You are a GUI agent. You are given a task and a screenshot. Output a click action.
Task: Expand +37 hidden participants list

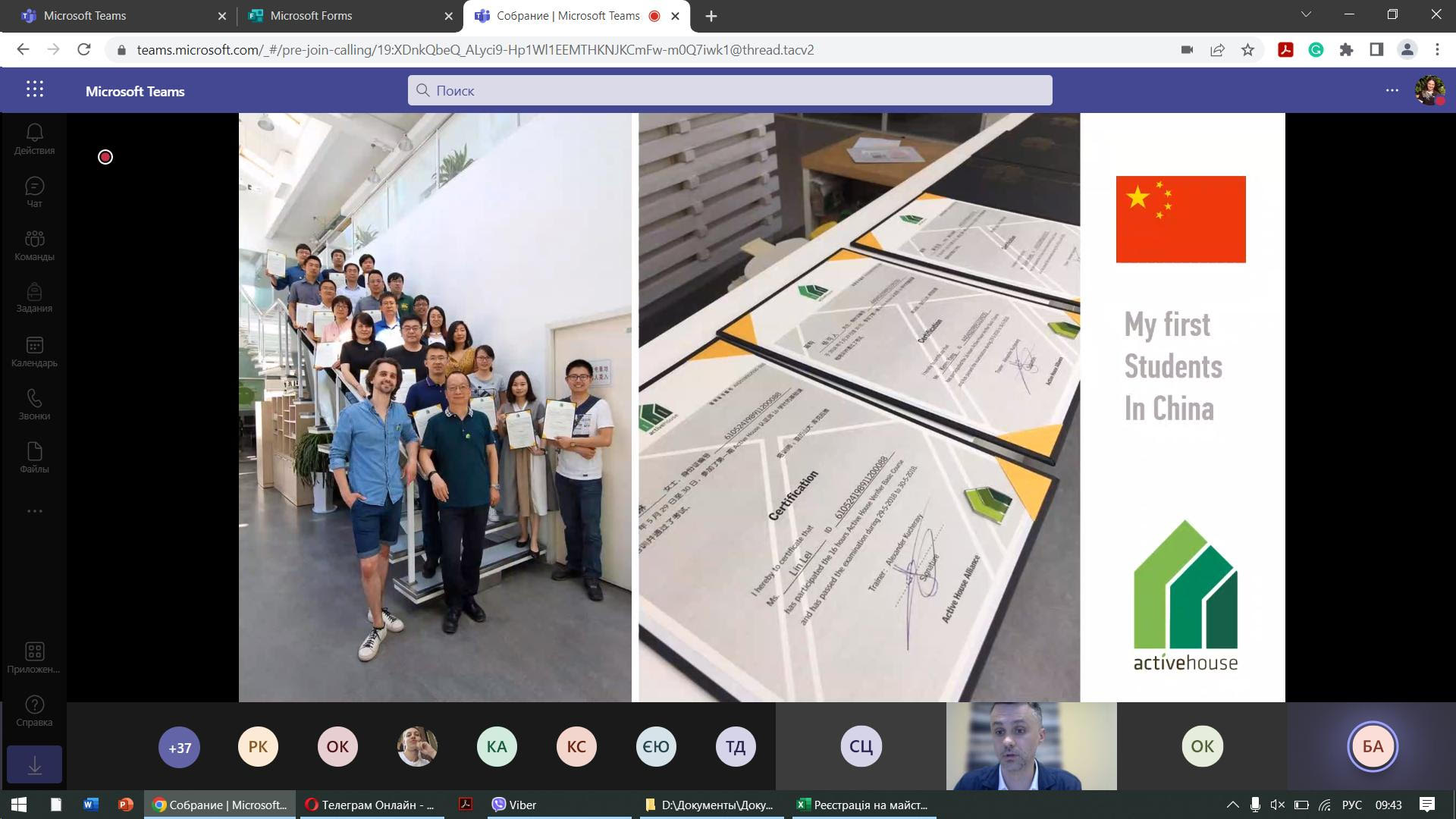pyautogui.click(x=179, y=748)
